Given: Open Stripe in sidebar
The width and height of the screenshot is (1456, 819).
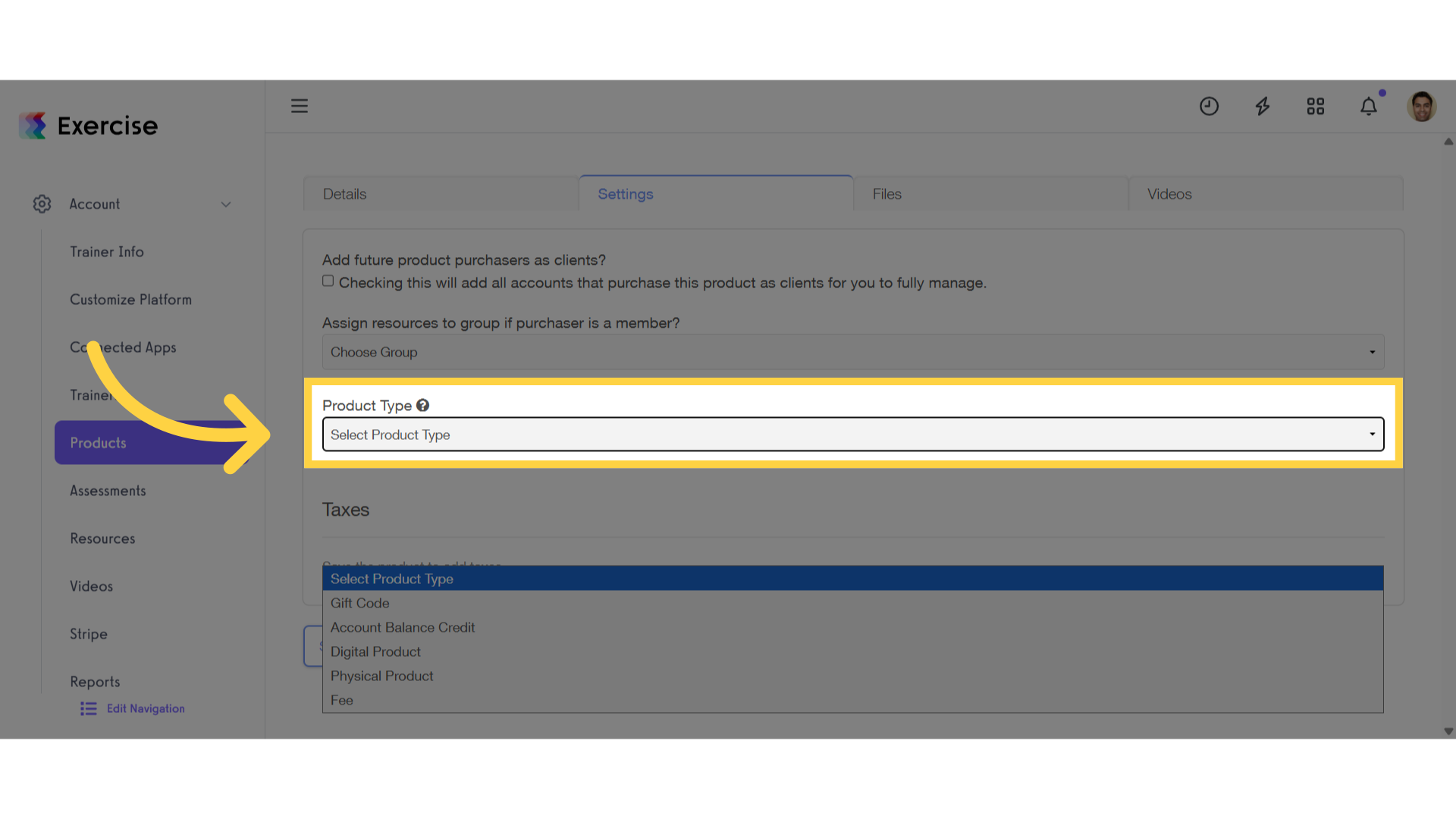Looking at the screenshot, I should [89, 634].
